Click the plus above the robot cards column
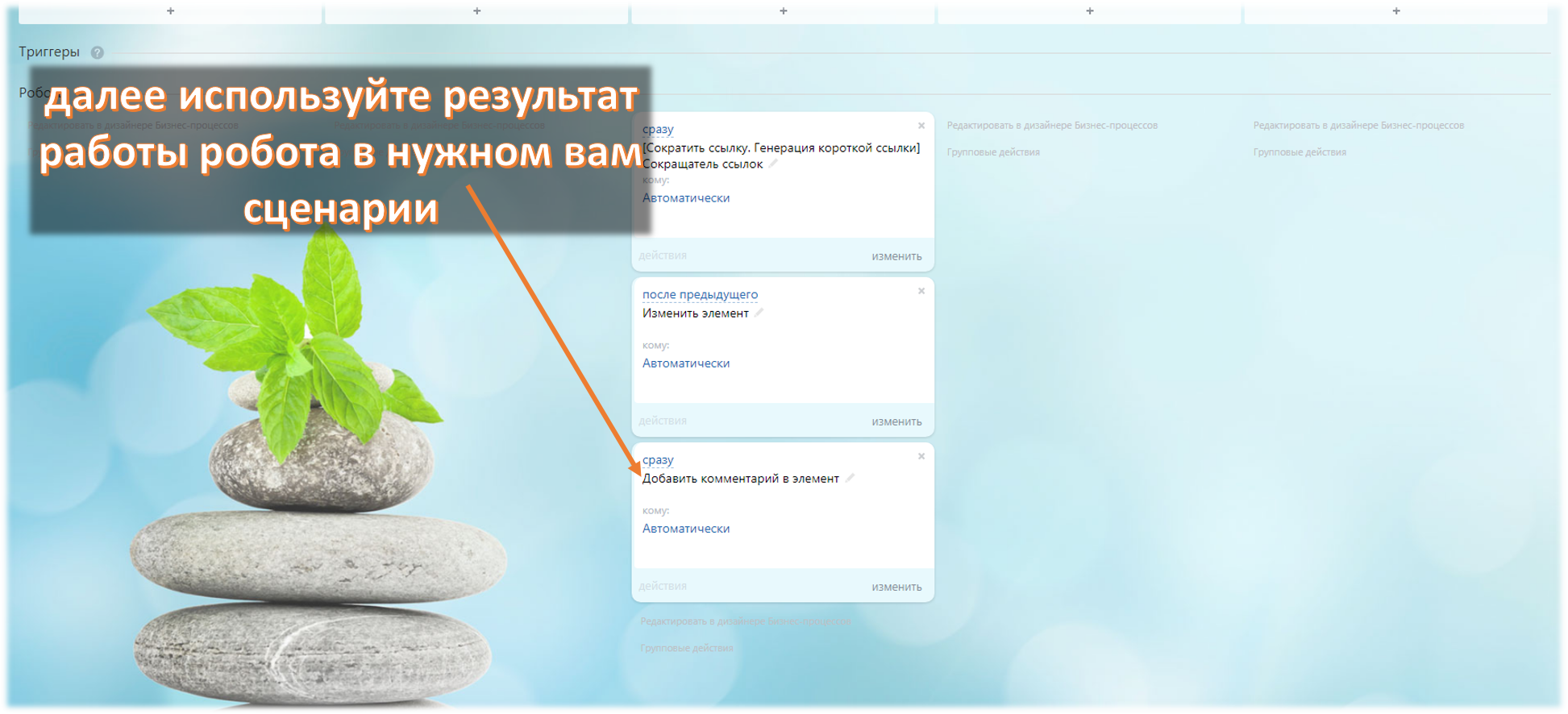Image resolution: width=1568 pixels, height=714 pixels. point(783,11)
